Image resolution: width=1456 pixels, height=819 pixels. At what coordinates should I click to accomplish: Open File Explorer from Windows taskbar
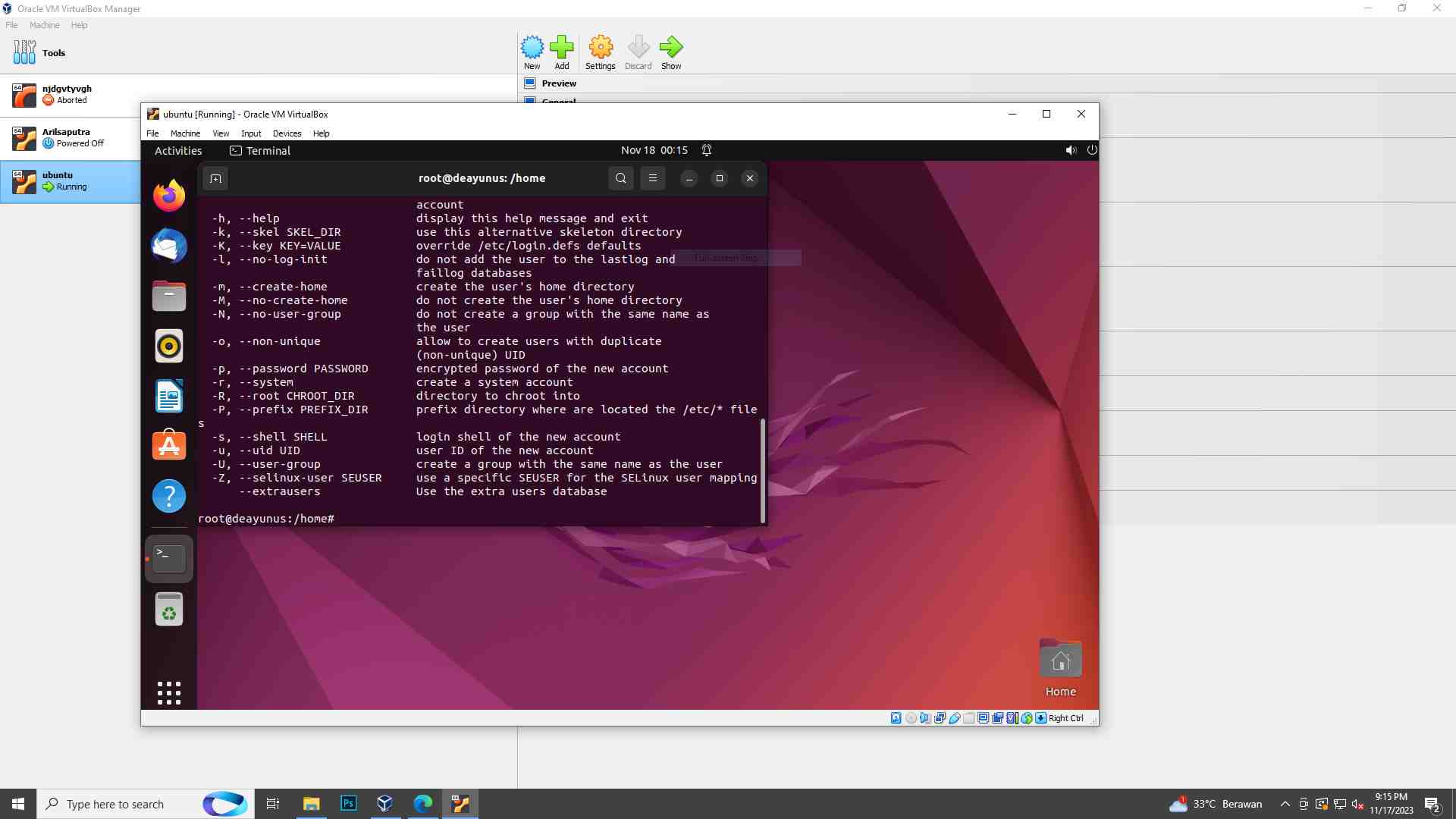pos(311,804)
